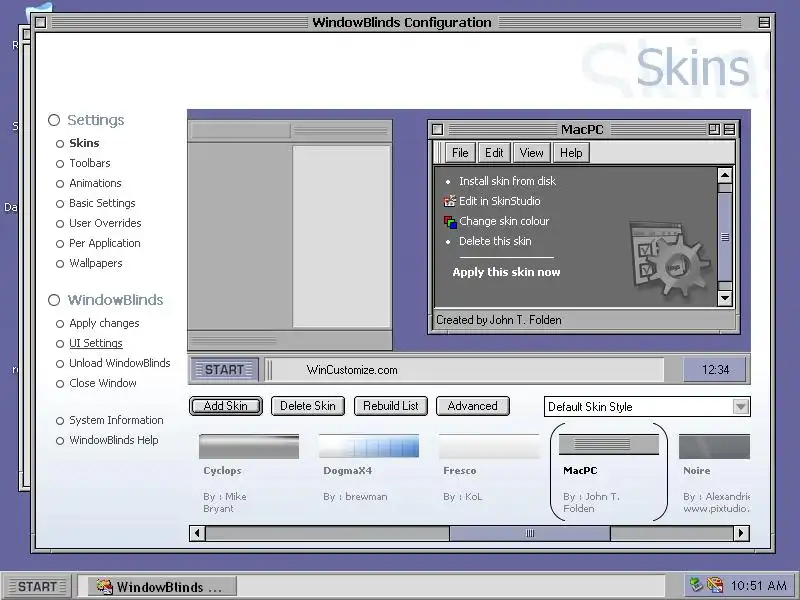Click the Rebuild List button
This screenshot has height=600, width=800.
coord(391,406)
